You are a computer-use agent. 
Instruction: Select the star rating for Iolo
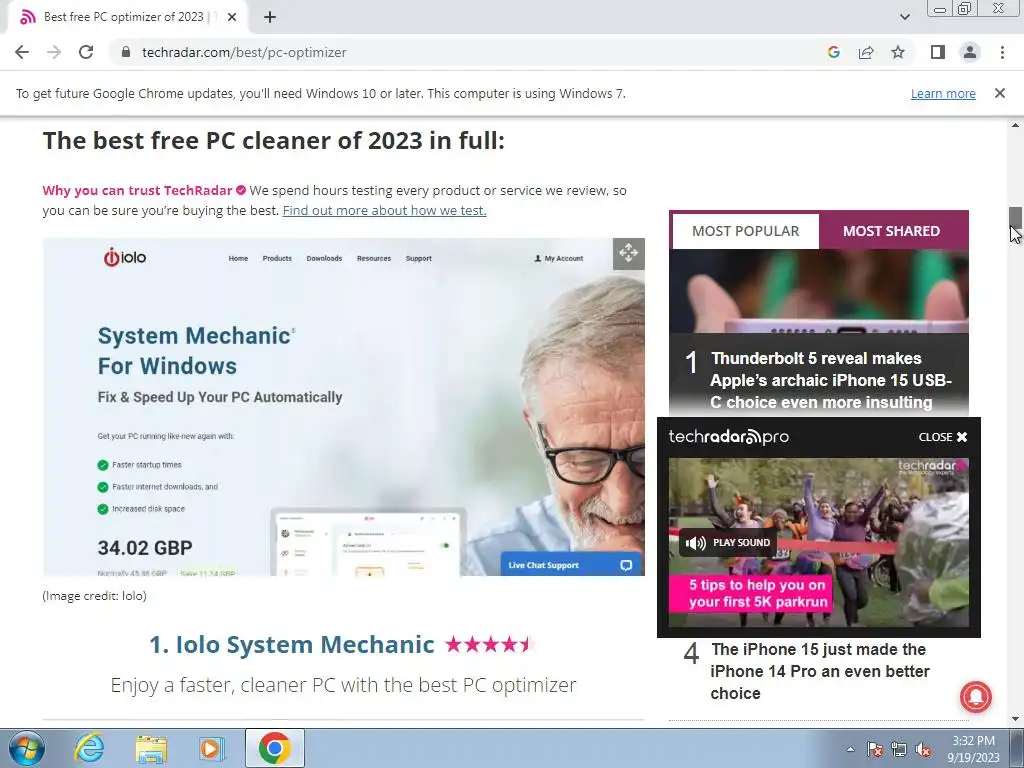(x=490, y=645)
